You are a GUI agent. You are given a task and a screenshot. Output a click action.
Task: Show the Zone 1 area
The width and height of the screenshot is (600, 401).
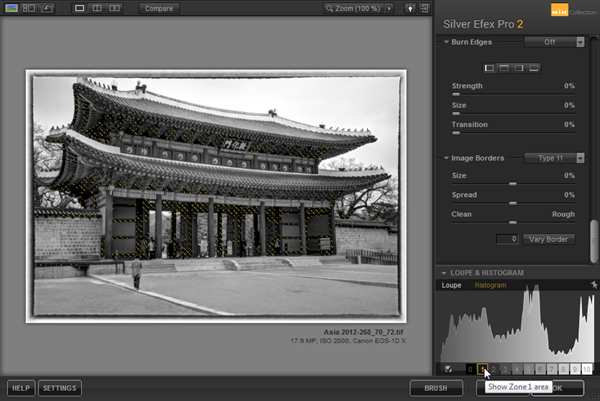coord(482,369)
